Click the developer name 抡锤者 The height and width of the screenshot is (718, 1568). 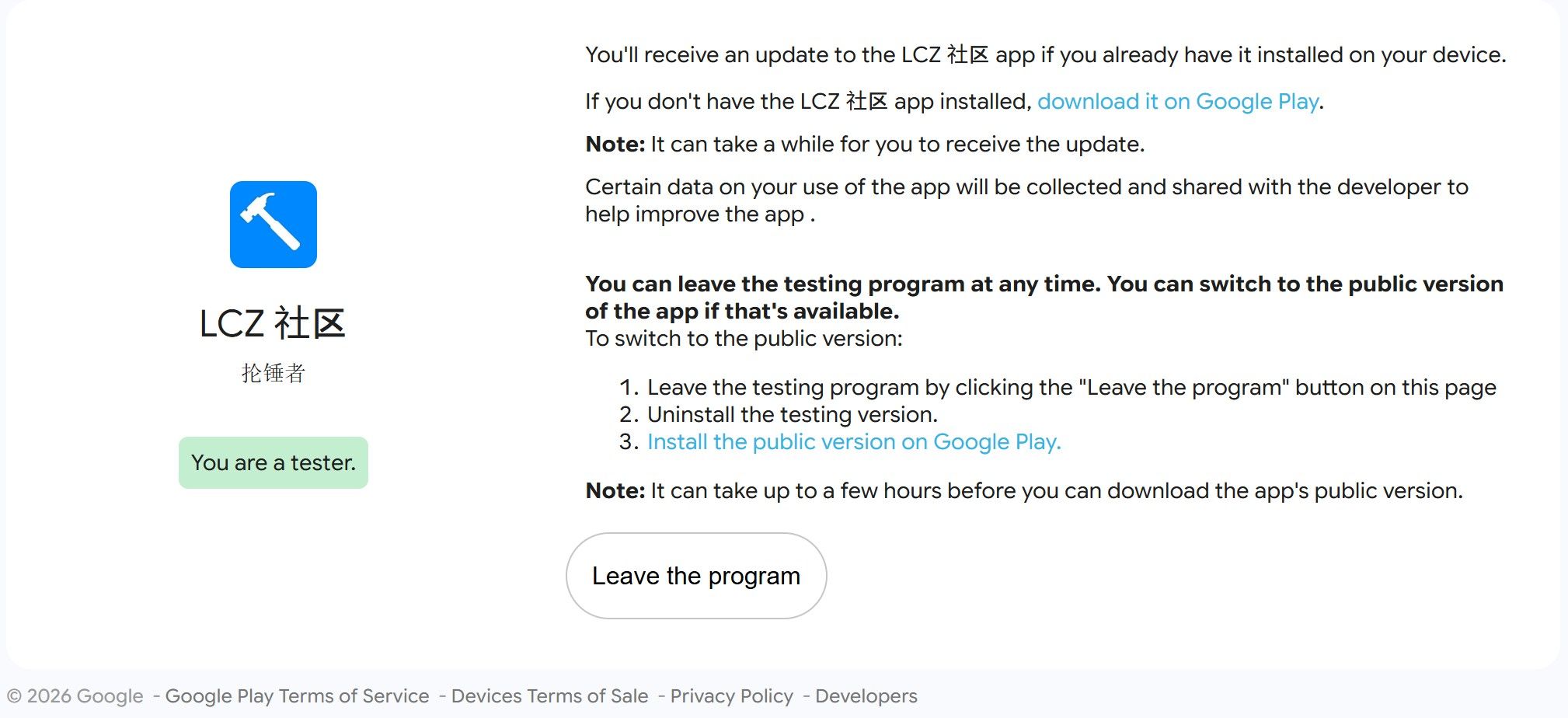pos(273,373)
